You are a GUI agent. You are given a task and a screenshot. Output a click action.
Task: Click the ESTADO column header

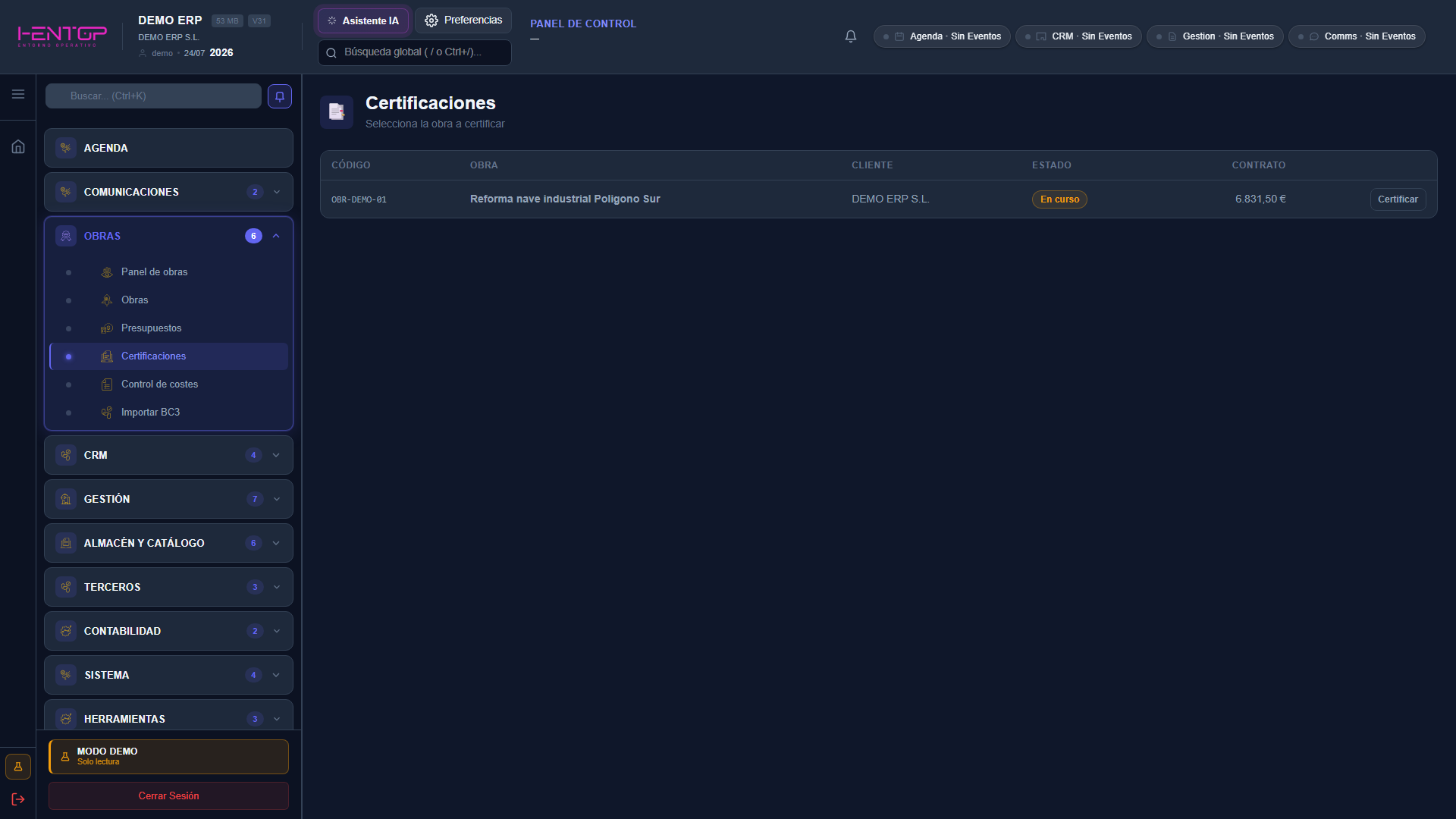click(x=1052, y=165)
